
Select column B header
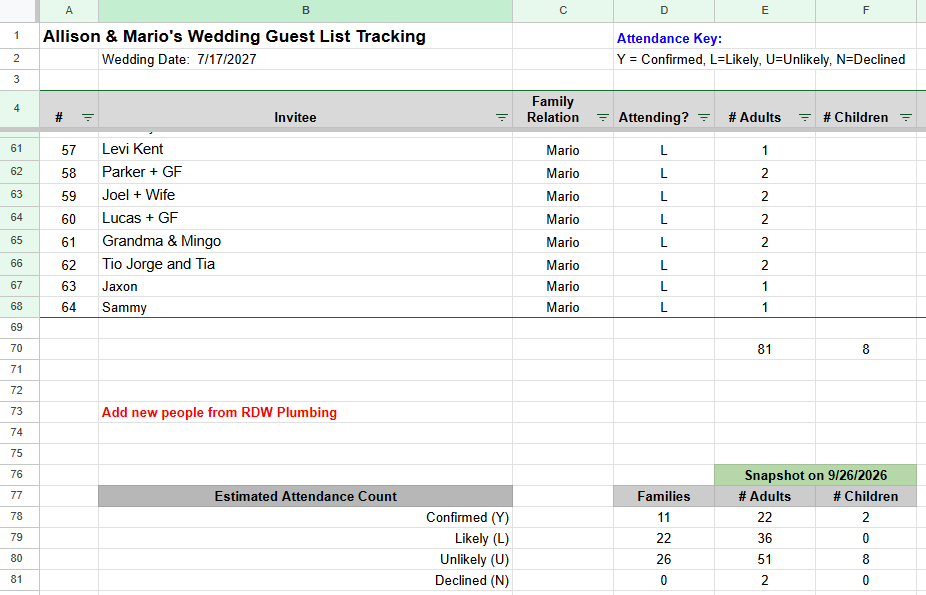point(305,11)
